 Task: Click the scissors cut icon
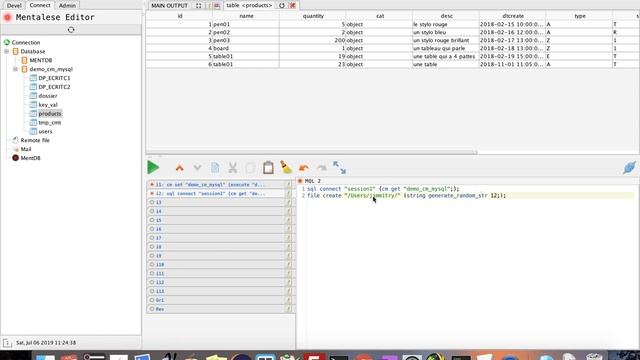pos(233,168)
